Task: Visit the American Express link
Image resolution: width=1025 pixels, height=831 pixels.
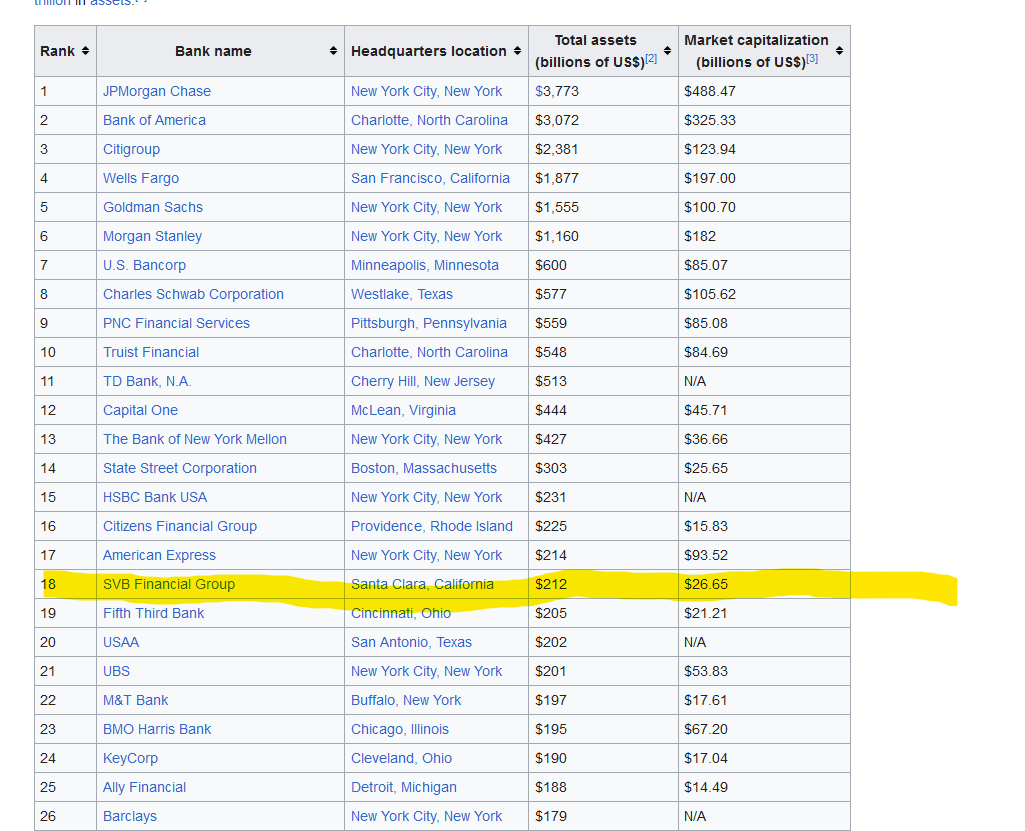Action: (x=160, y=555)
